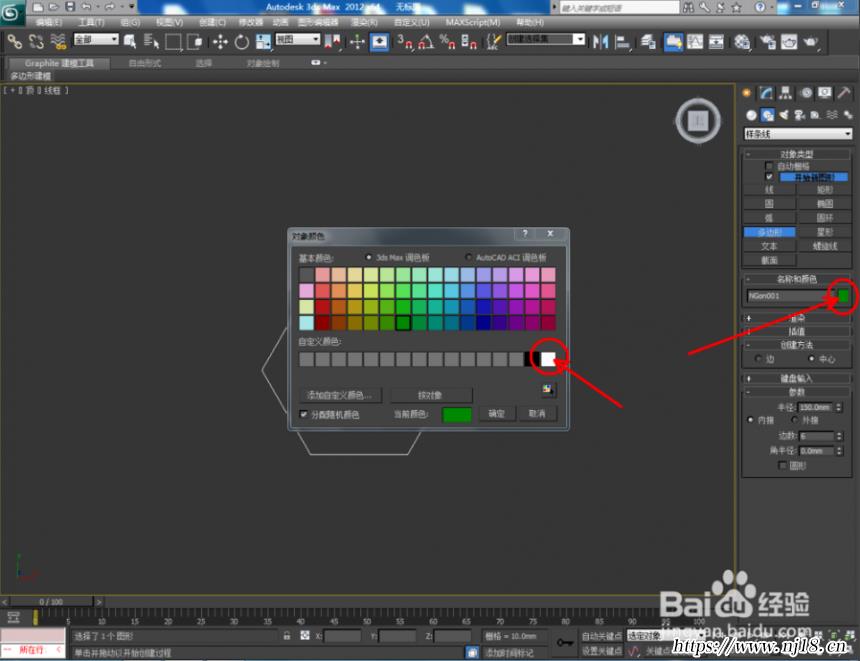Toggle the Circular checkbox in Parameters
The width and height of the screenshot is (860, 661).
[x=783, y=465]
